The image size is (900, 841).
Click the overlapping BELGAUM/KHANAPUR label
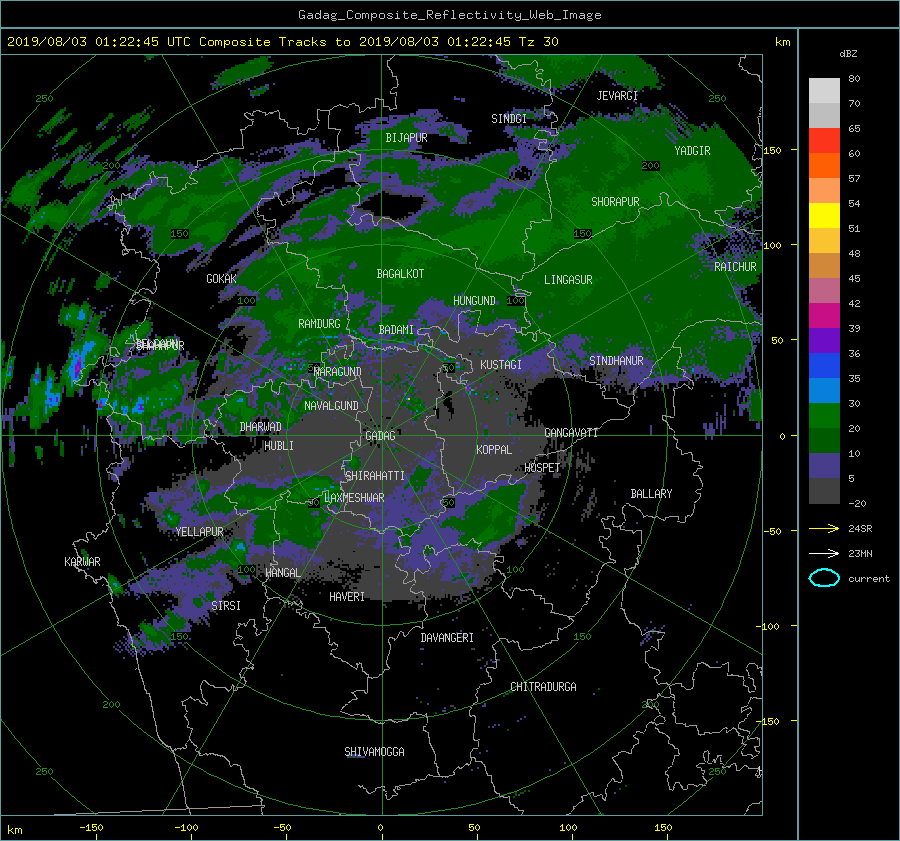coord(160,345)
